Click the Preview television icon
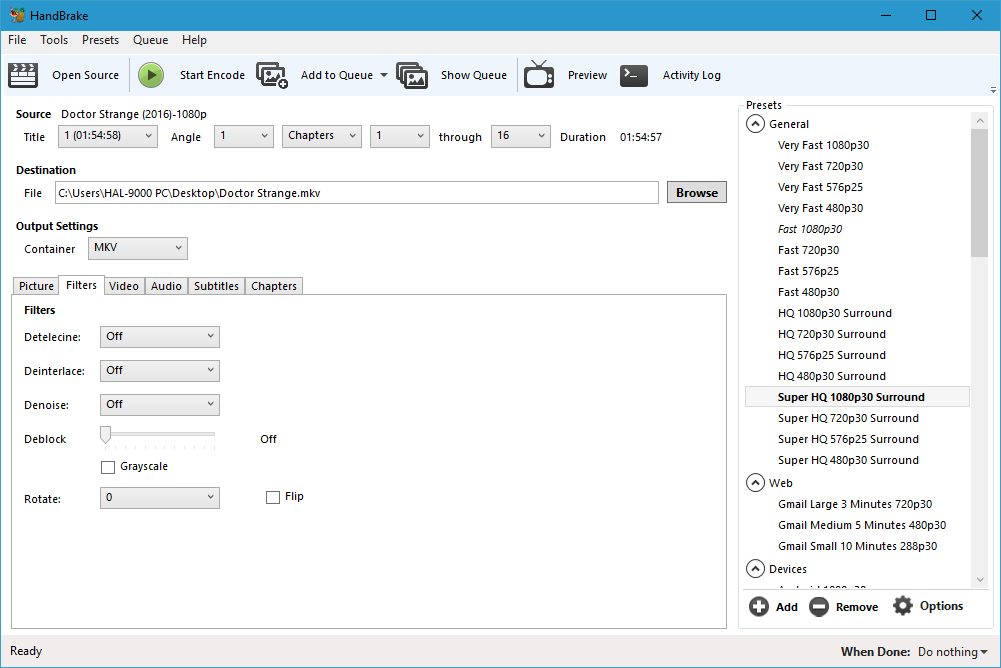 point(539,75)
